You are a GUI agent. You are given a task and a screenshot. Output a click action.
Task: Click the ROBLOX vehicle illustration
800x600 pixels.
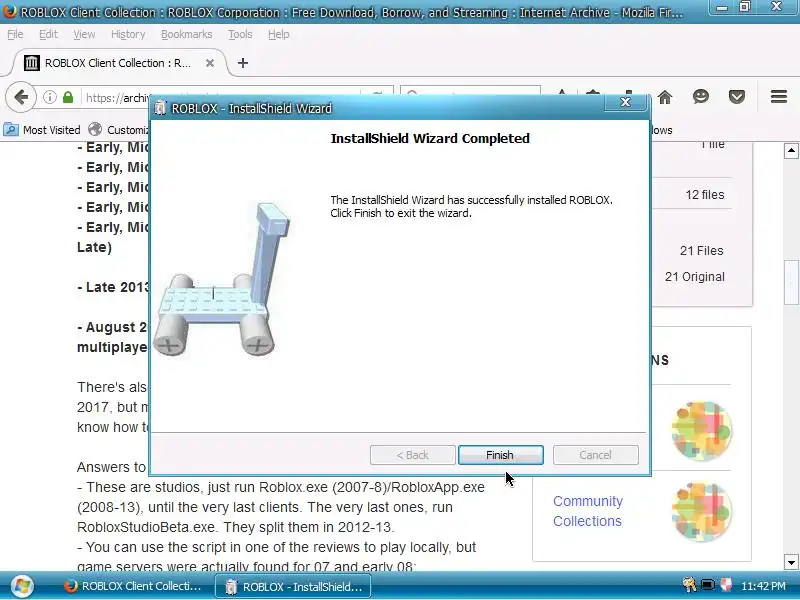222,280
